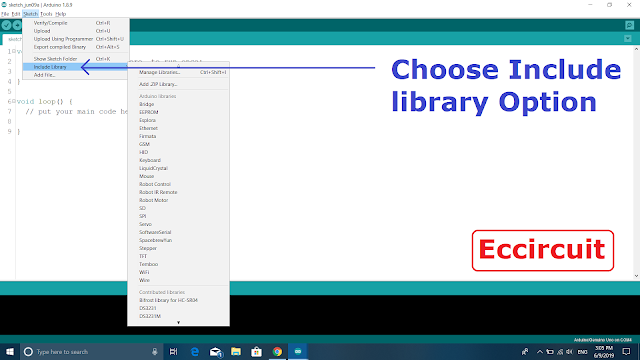Screen dimensions: 640x360
Task: Include the Ethernet library
Action: (x=178, y=128)
